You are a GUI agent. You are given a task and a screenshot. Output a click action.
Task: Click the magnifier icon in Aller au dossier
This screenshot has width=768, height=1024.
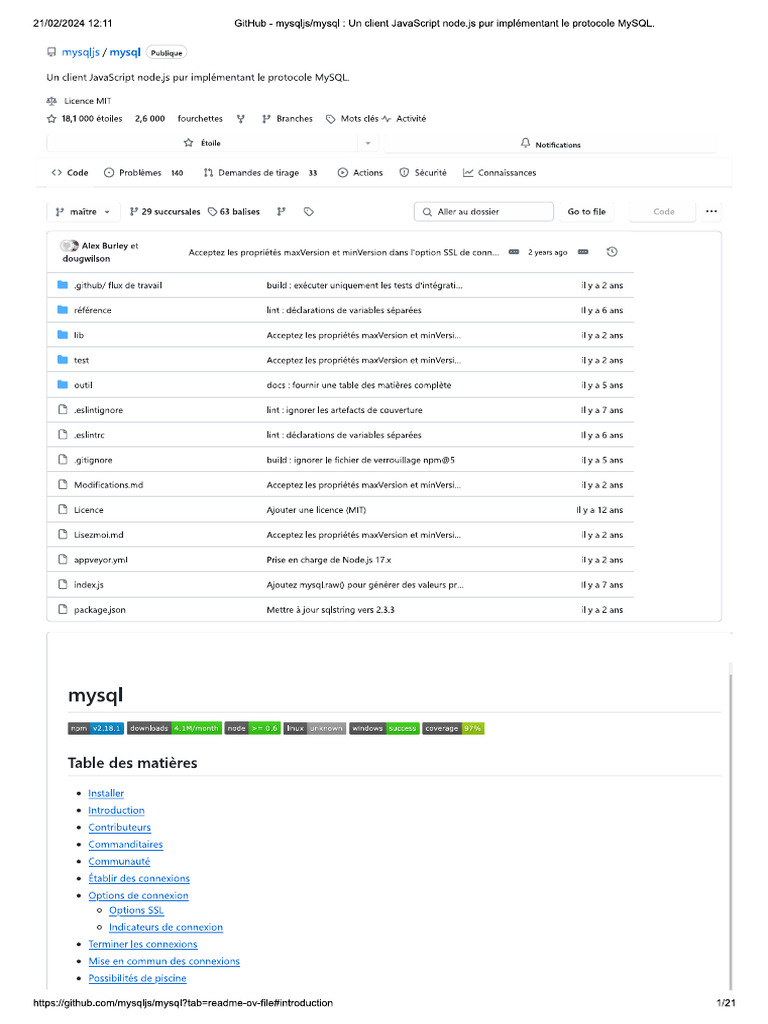427,212
